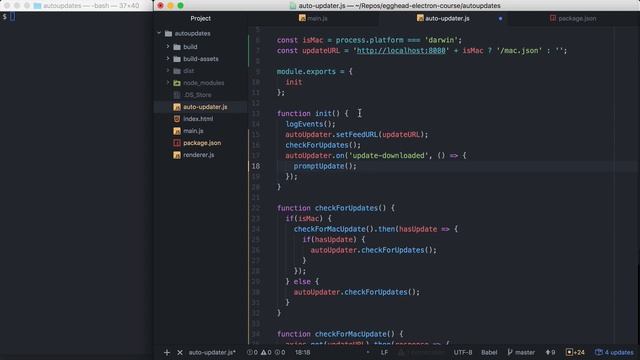Click the renderer.js file icon
The image size is (640, 360).
pyautogui.click(x=177, y=155)
